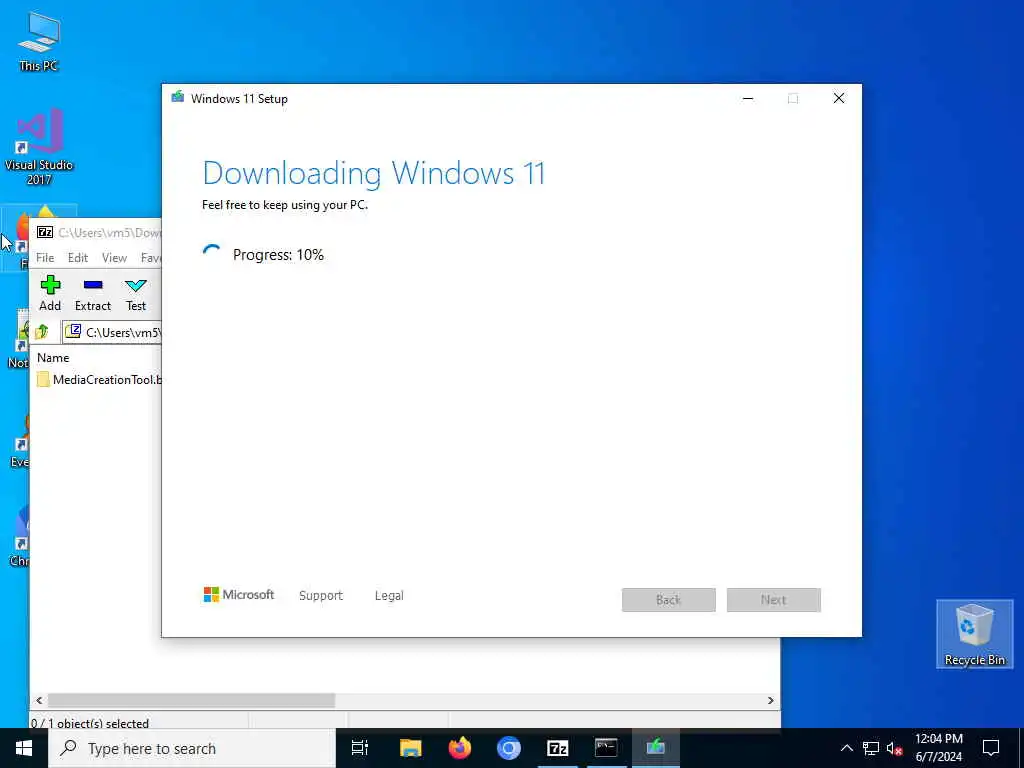The height and width of the screenshot is (768, 1024).
Task: Click the muted volume icon in tray
Action: [x=894, y=748]
